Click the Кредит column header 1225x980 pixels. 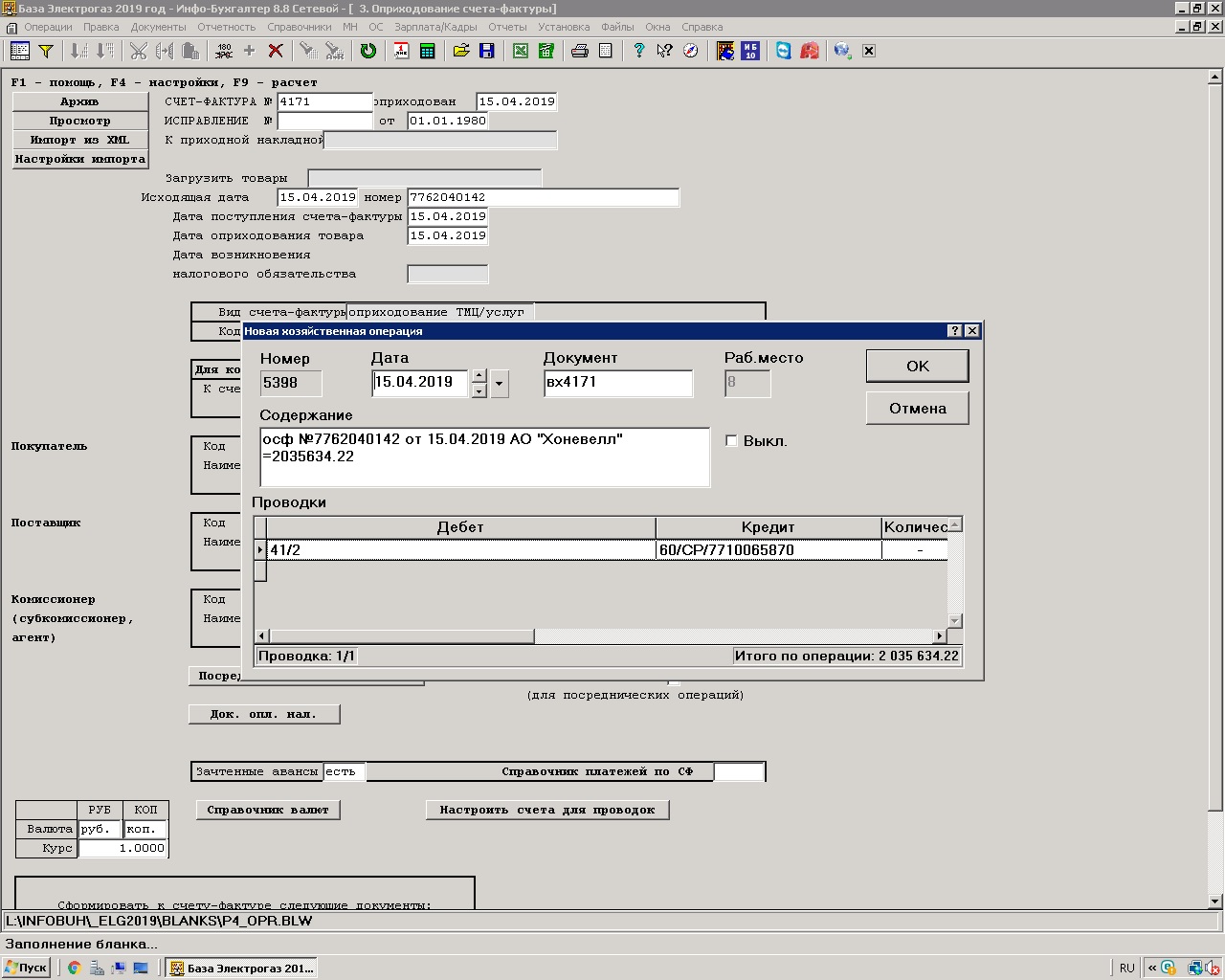[x=768, y=527]
